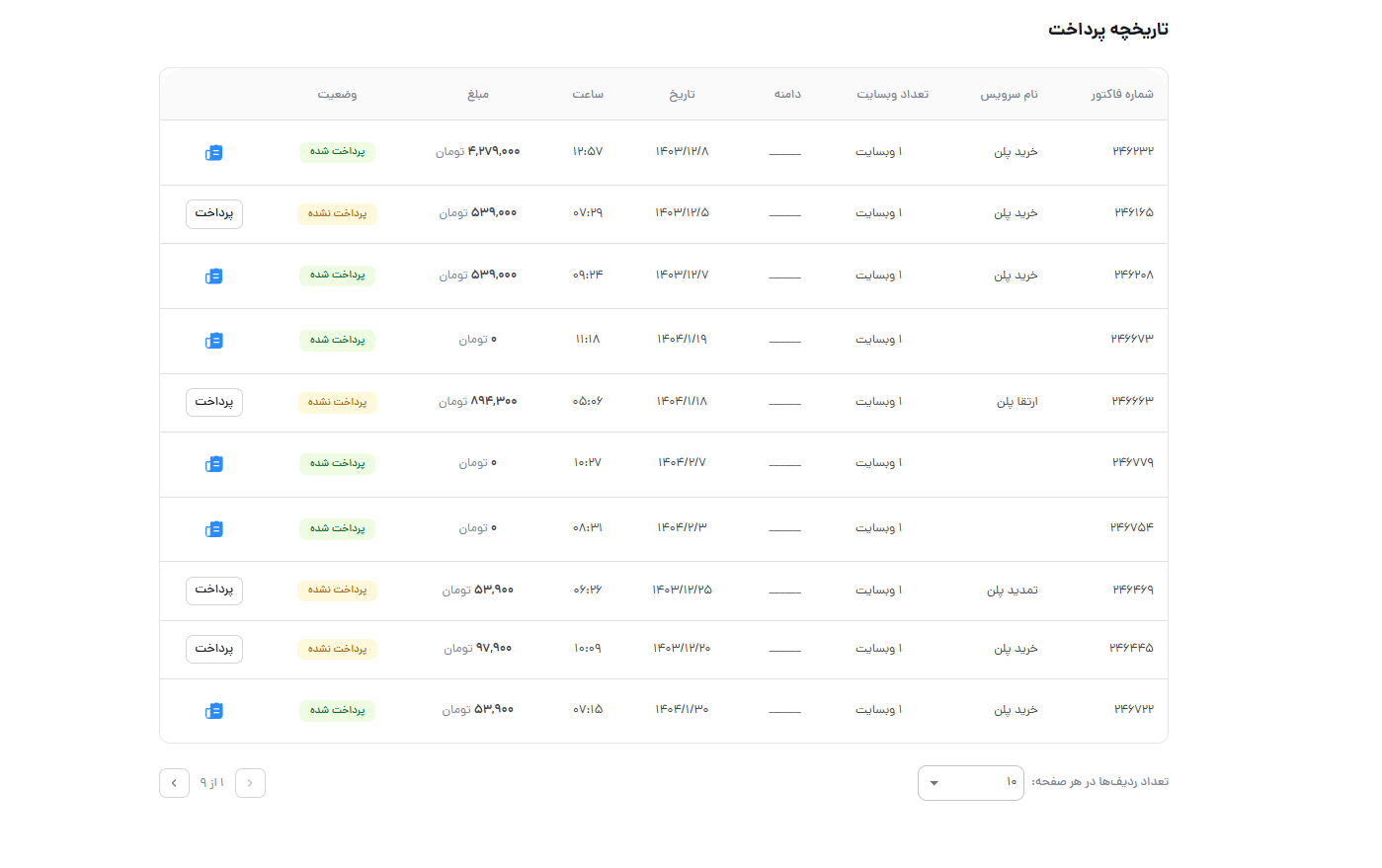Viewport: 1382px width, 868px height.
Task: Select invoice number ۲۴۶۶۷۳
Action: (1132, 339)
